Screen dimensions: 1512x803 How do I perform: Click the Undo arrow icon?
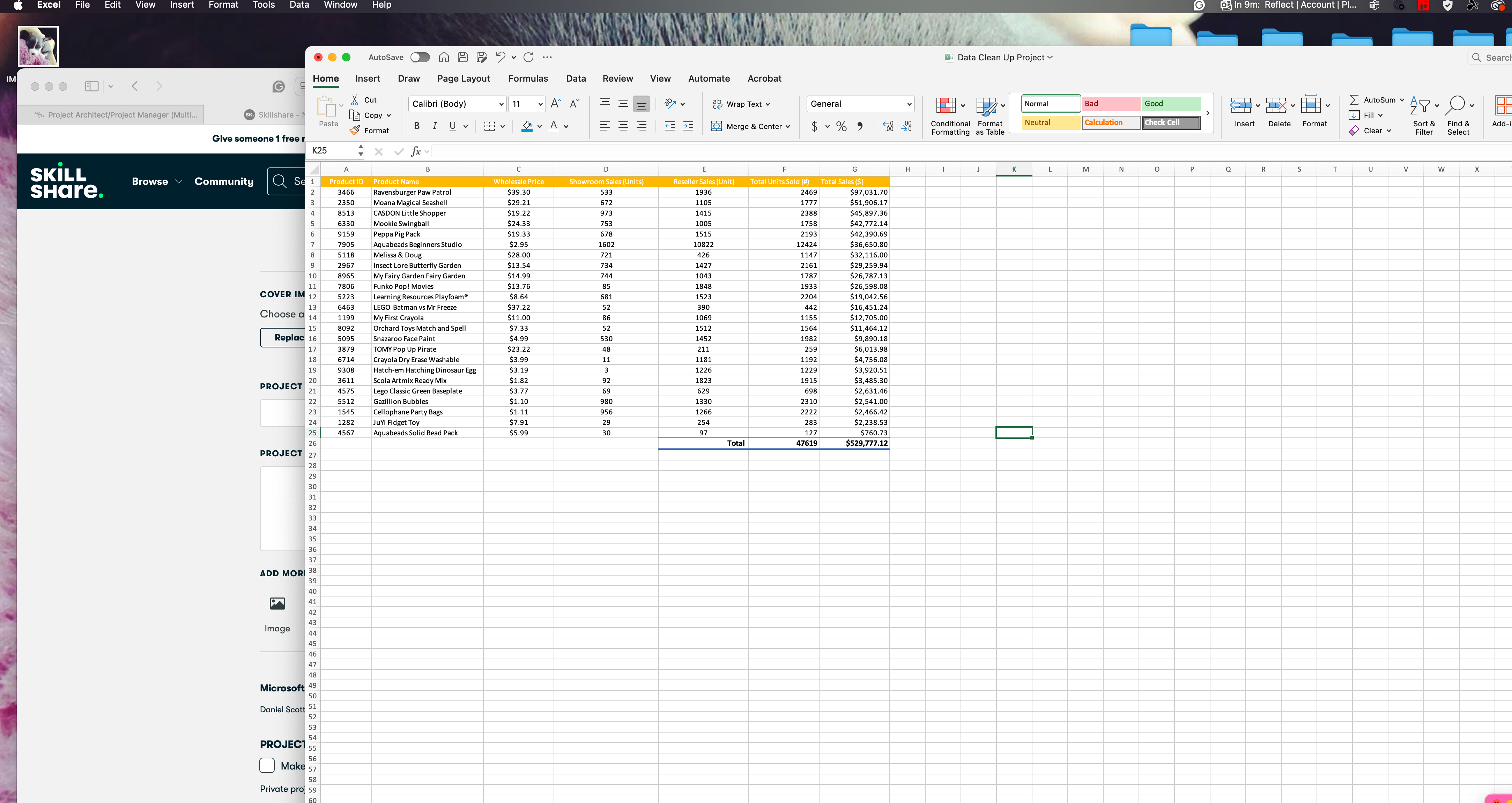[500, 57]
